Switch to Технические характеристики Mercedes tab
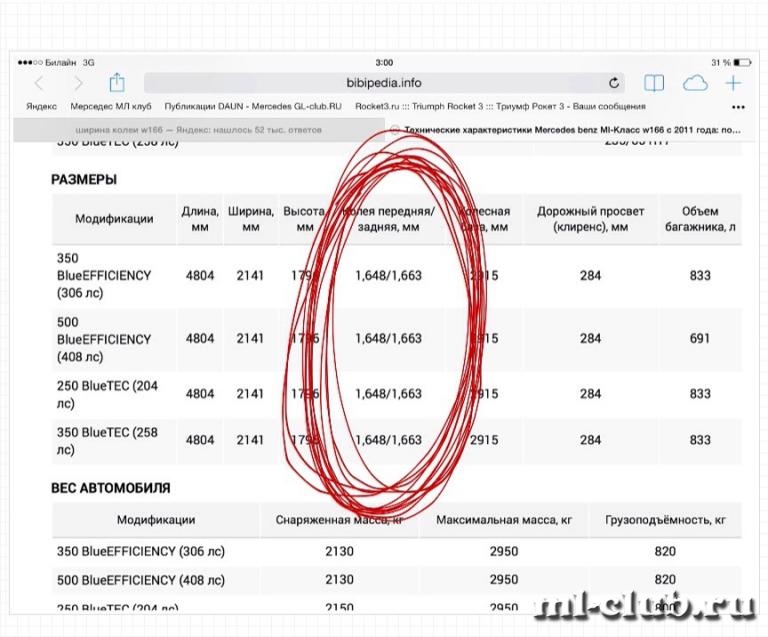The height and width of the screenshot is (637, 768). tap(570, 130)
